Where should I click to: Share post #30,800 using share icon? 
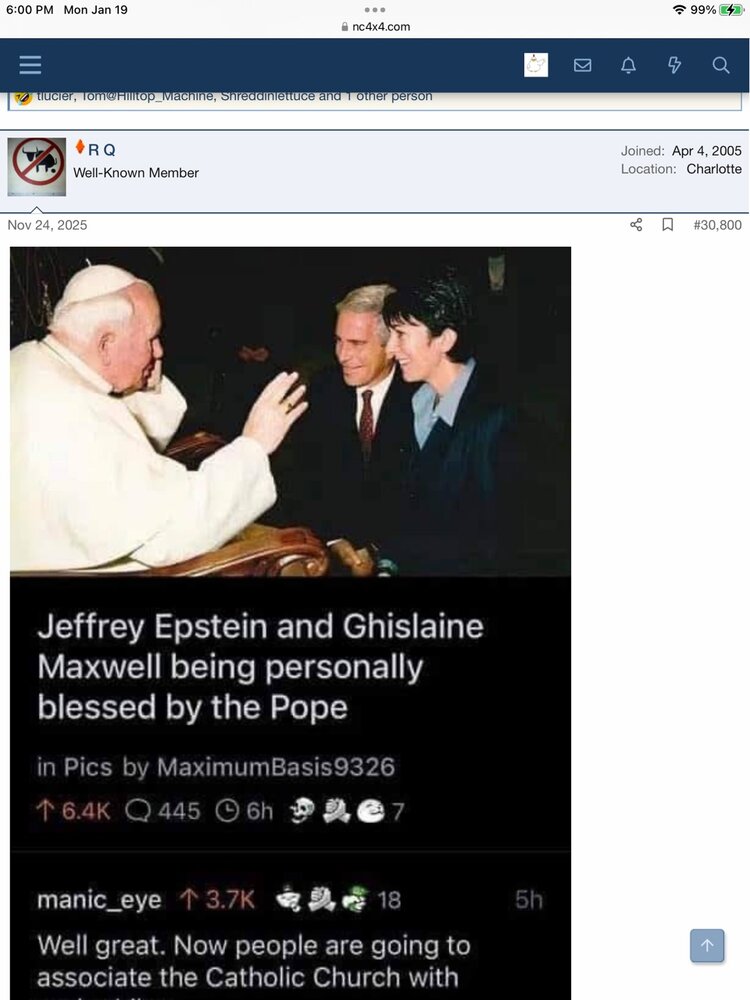click(636, 224)
